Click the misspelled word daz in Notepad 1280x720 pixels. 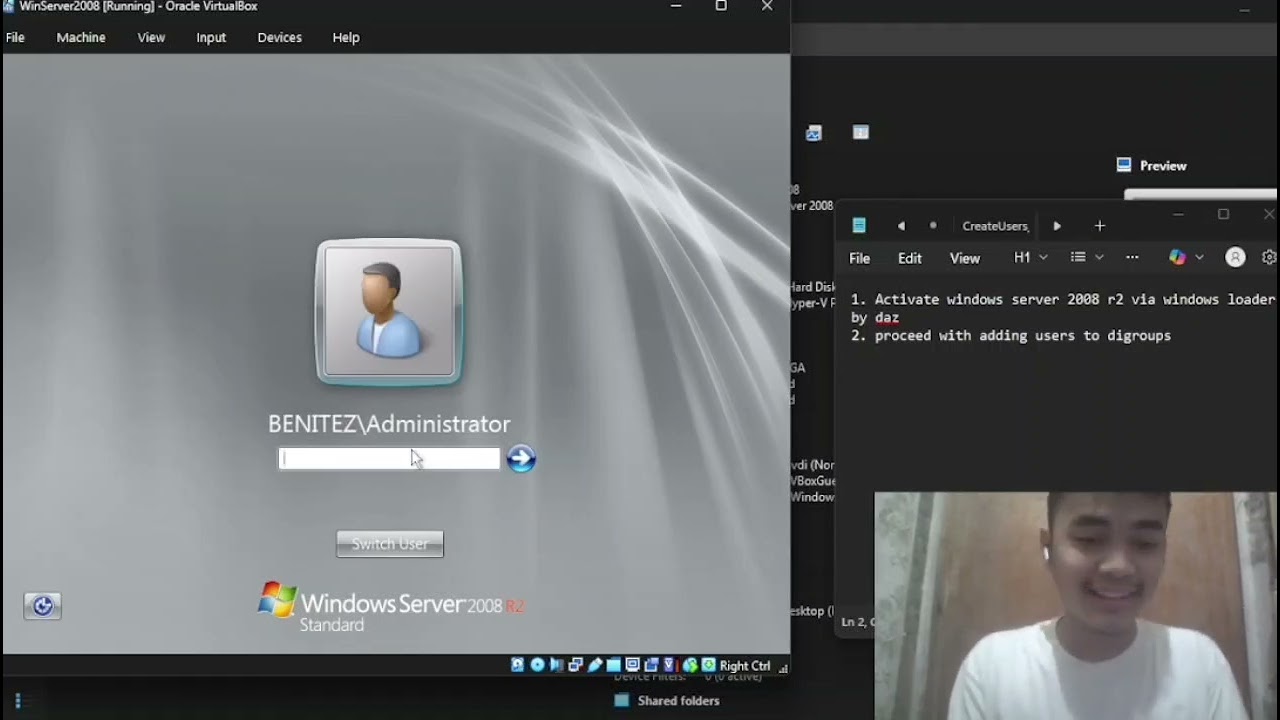pos(887,318)
